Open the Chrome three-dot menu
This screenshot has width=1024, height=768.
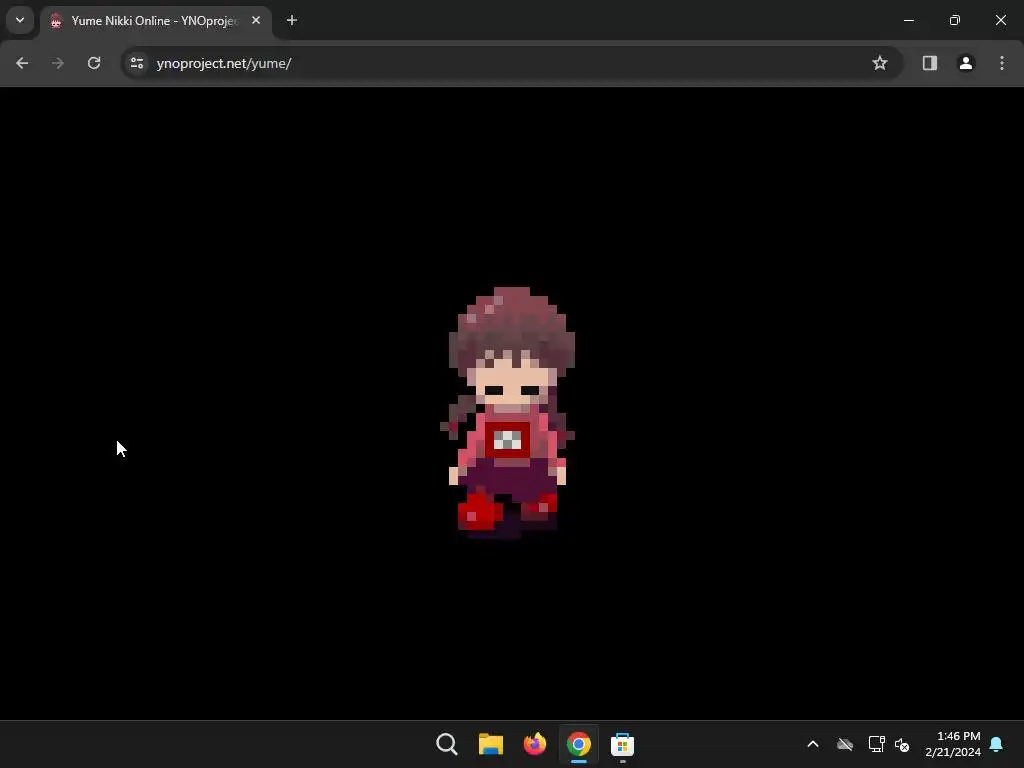[1002, 63]
